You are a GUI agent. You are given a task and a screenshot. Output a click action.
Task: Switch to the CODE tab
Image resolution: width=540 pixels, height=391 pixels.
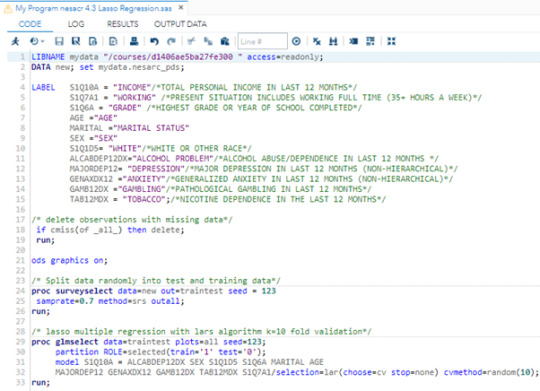pos(30,24)
